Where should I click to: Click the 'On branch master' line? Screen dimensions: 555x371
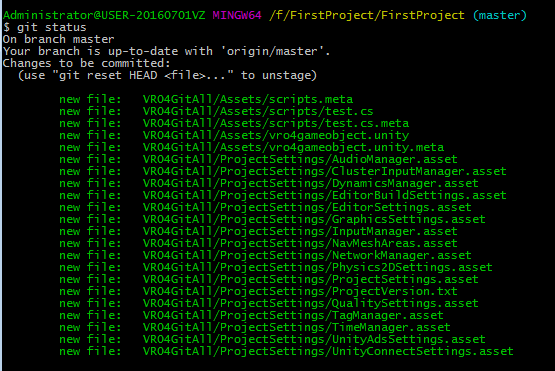point(58,39)
